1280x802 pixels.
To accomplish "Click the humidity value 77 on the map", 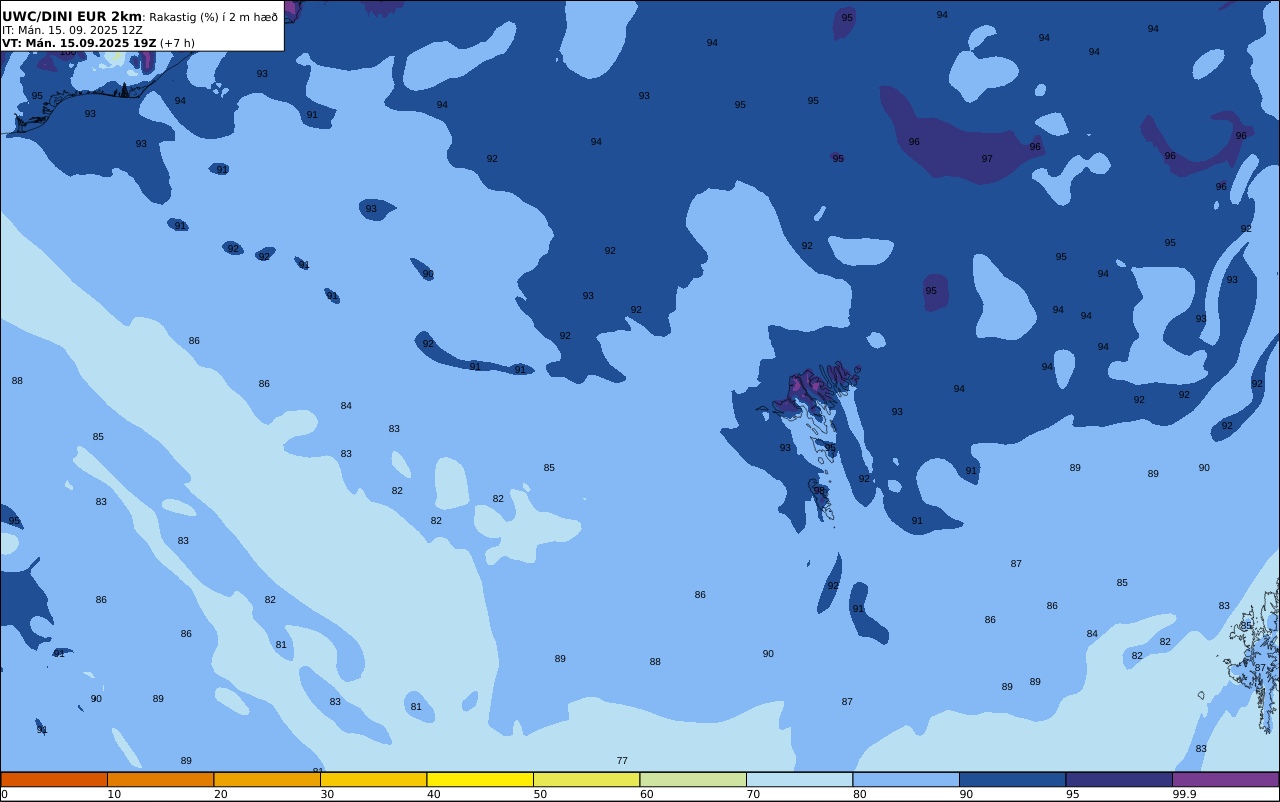I will point(622,761).
